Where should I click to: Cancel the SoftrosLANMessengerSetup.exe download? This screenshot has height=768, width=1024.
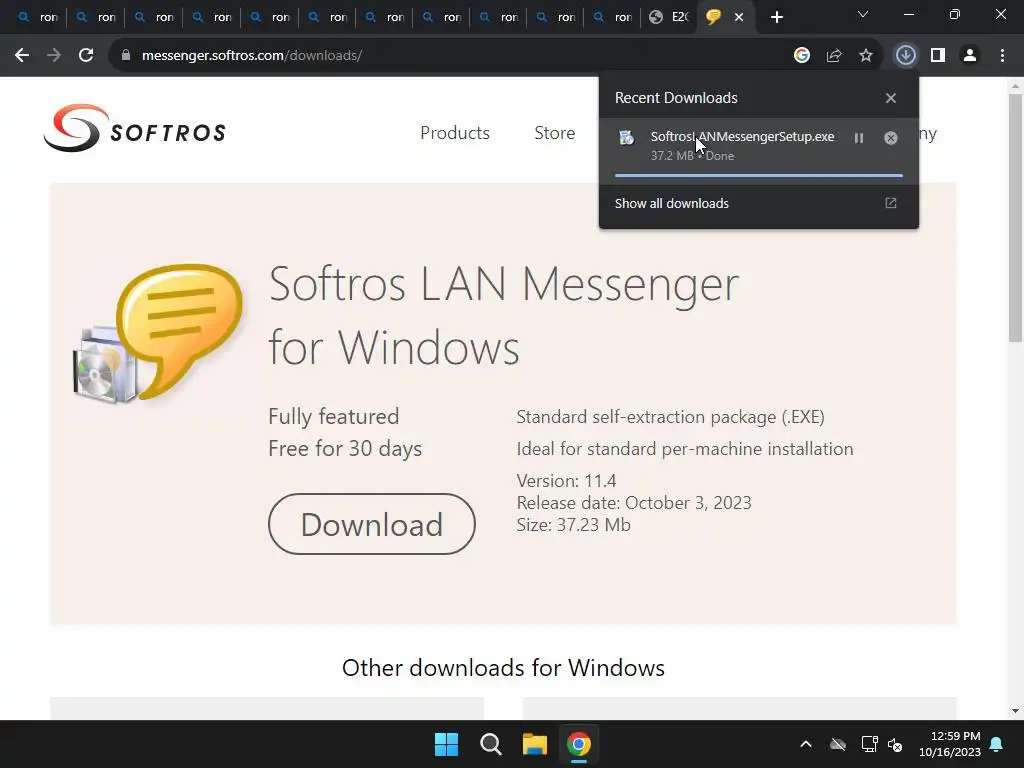pos(891,138)
